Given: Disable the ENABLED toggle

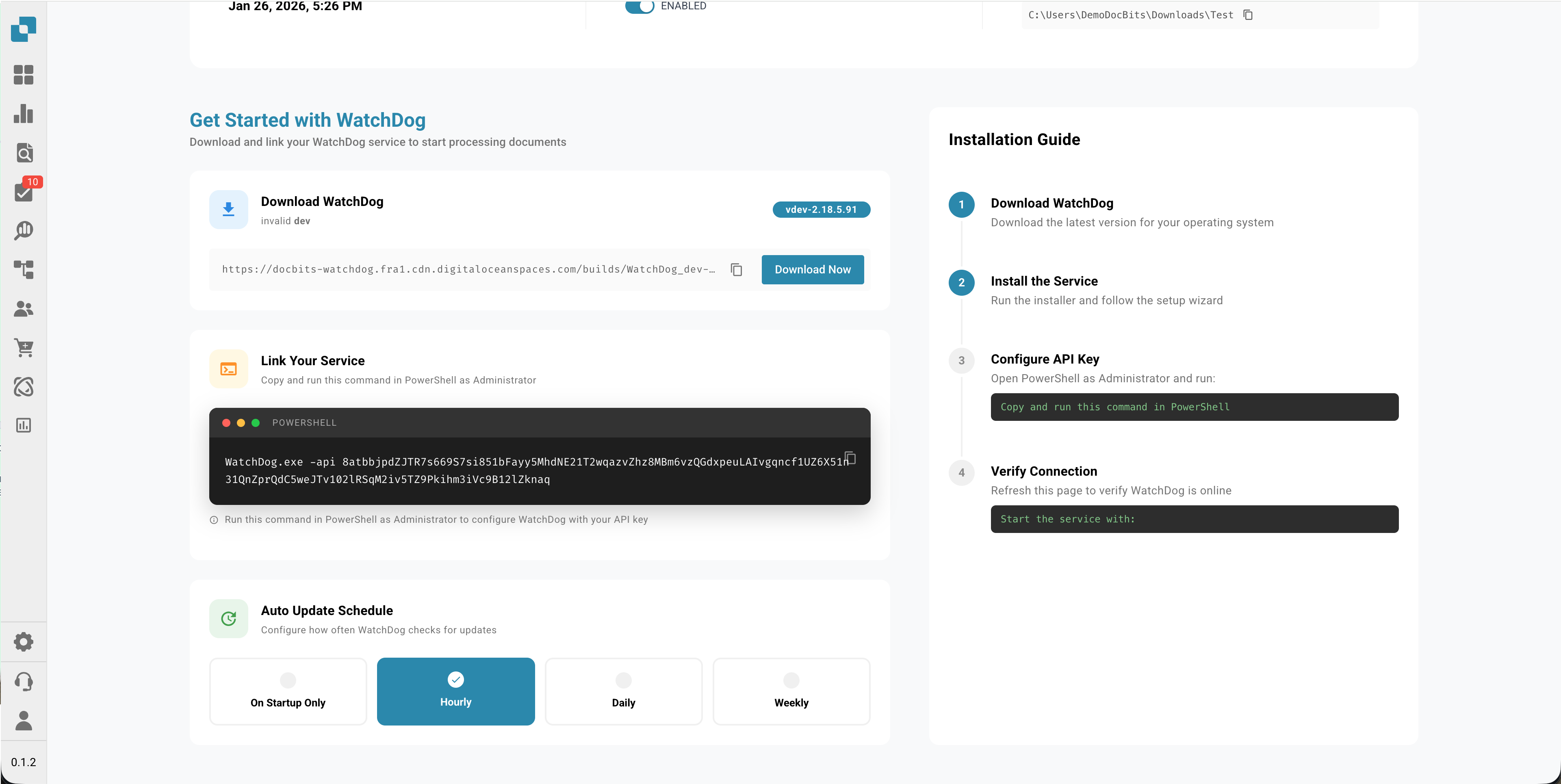Looking at the screenshot, I should tap(639, 7).
